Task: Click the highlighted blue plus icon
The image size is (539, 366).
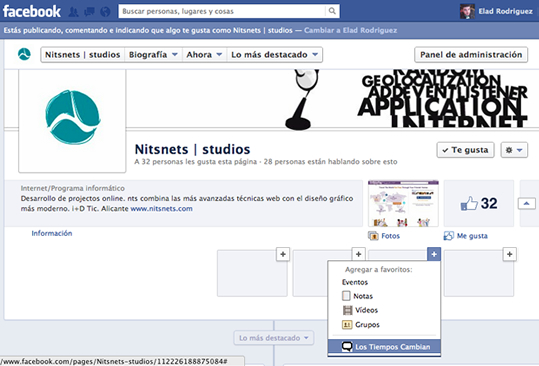Action: pos(434,254)
